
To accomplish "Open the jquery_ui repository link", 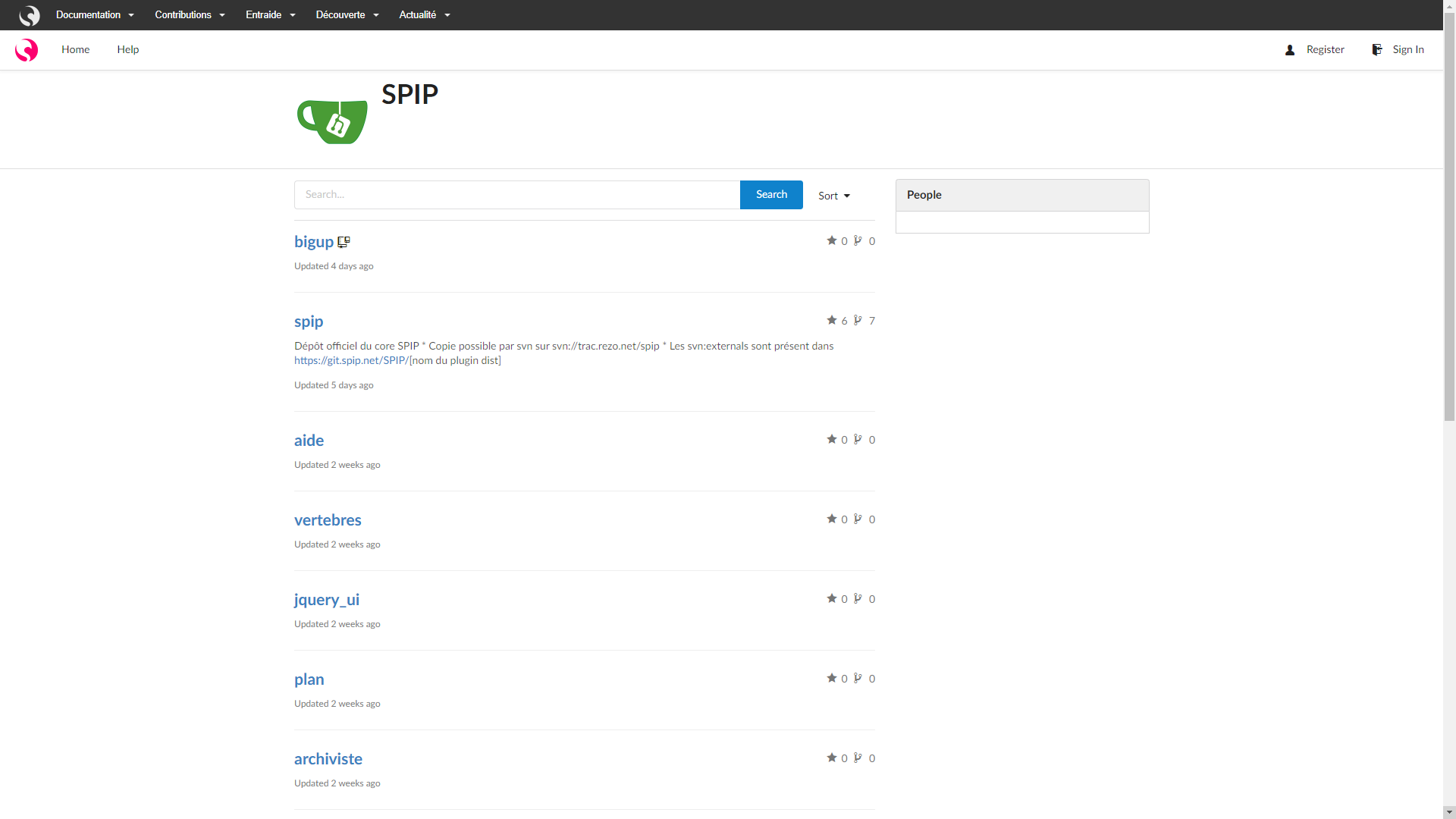I will 326,600.
